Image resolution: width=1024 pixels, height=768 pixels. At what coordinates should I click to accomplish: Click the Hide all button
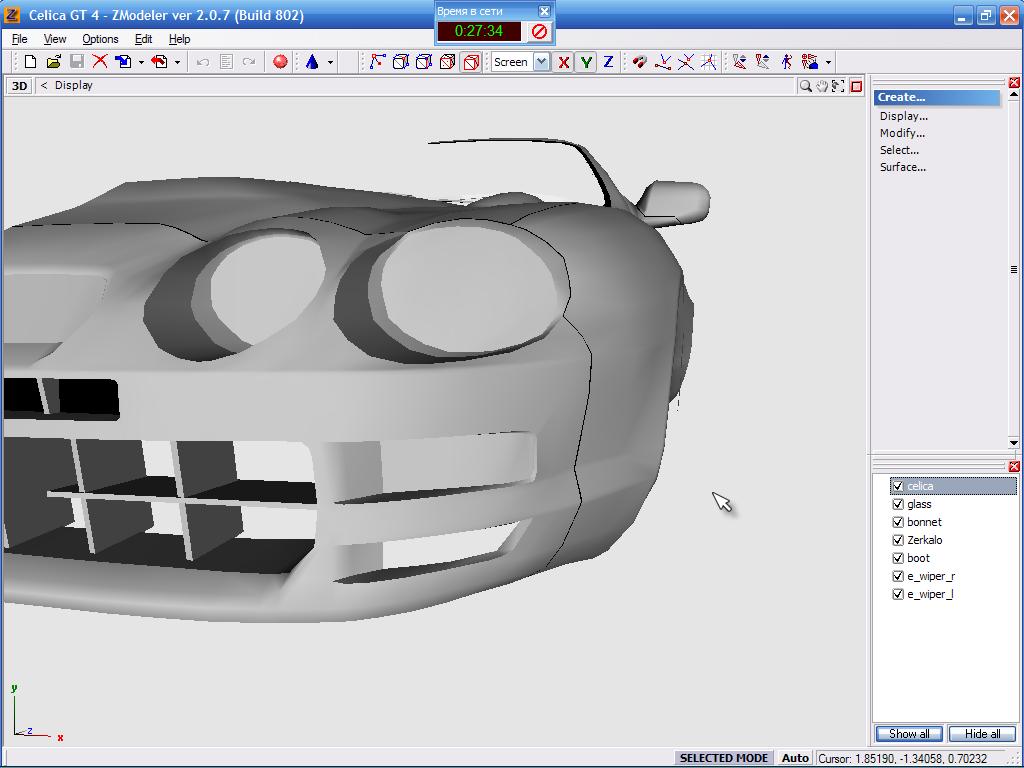tap(982, 734)
